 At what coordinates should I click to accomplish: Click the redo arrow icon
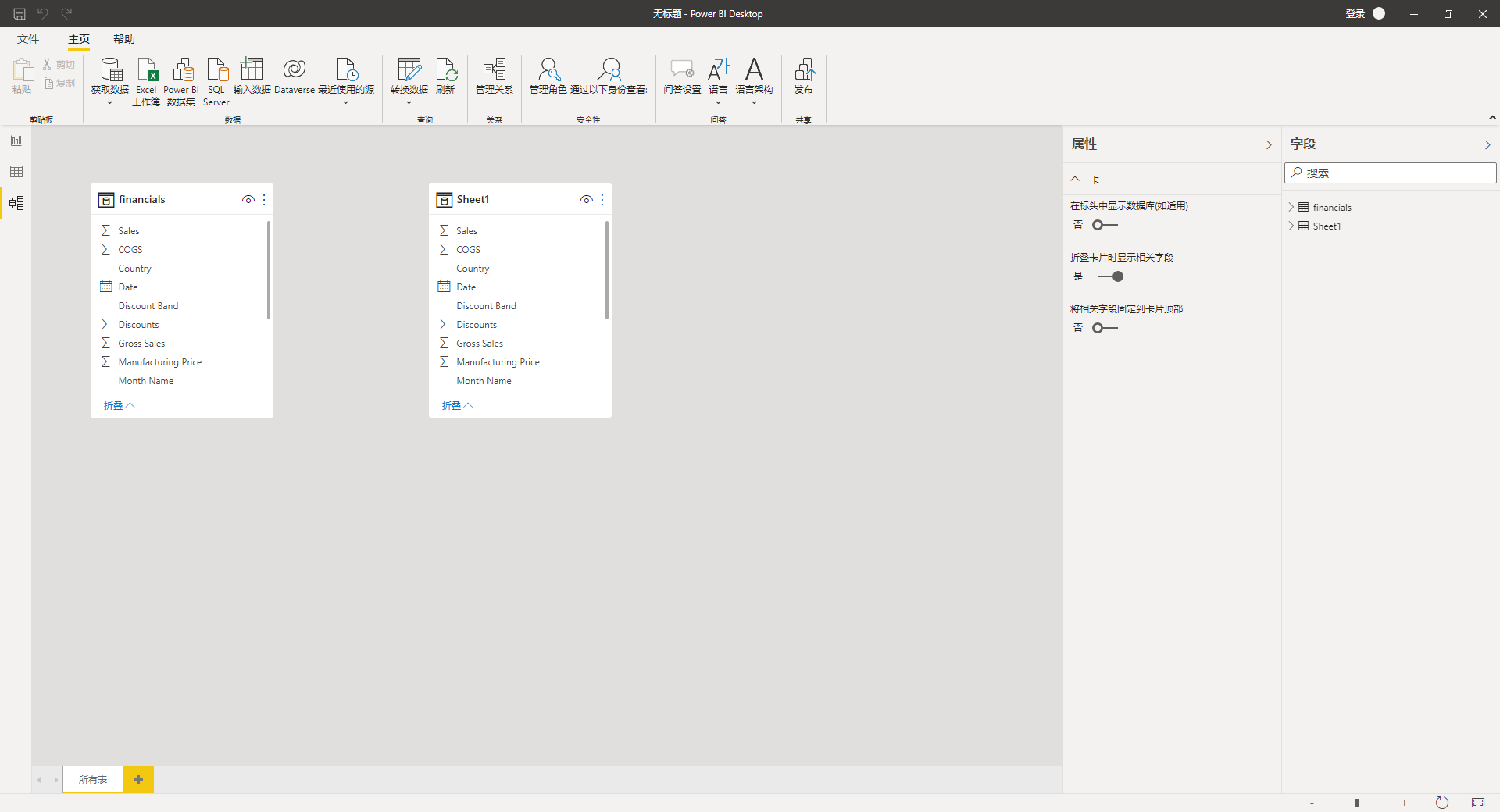coord(67,13)
